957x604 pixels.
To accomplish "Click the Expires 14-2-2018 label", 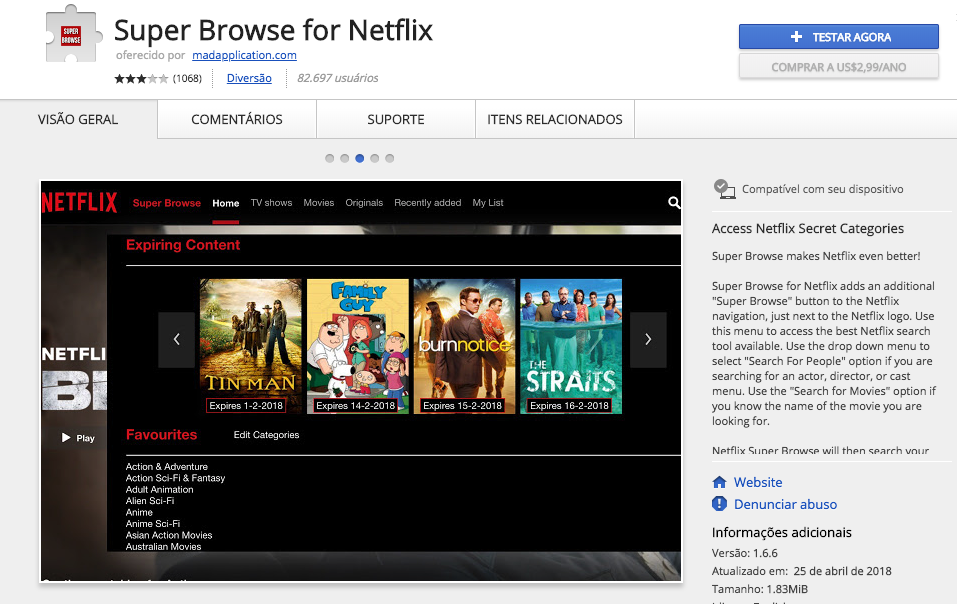I will [x=356, y=406].
